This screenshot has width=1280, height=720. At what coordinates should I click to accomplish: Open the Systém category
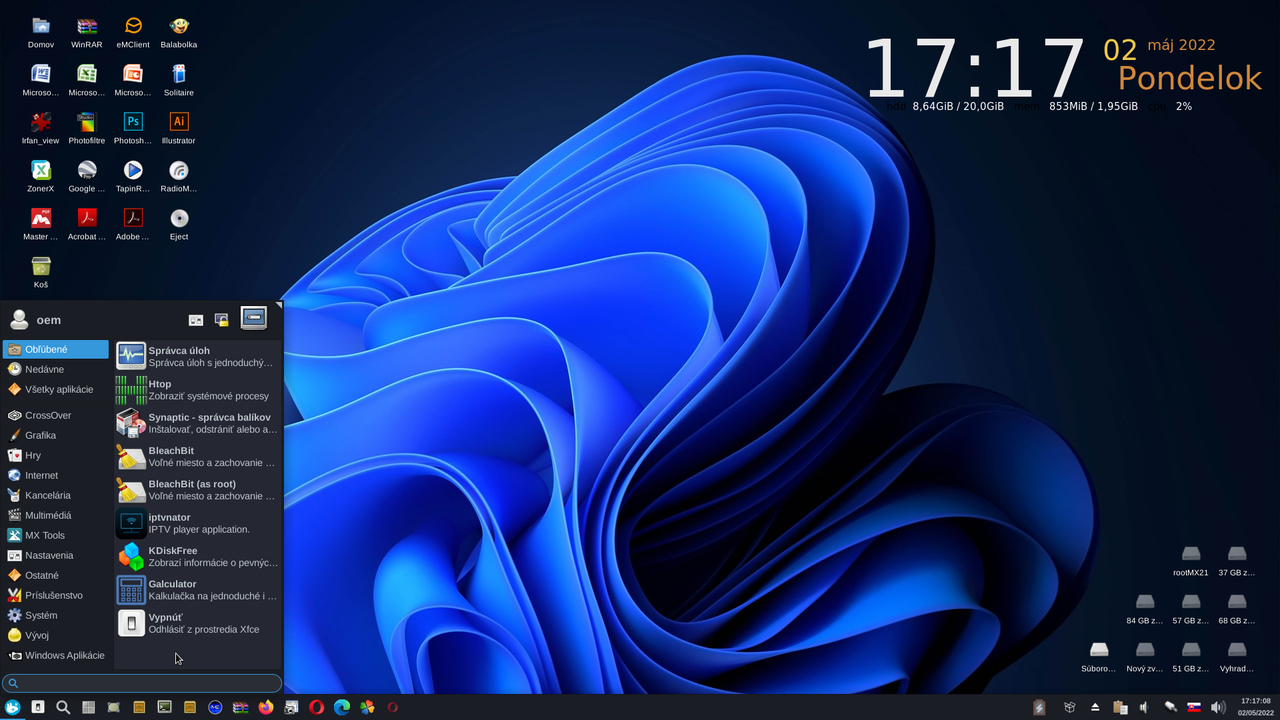click(x=56, y=615)
